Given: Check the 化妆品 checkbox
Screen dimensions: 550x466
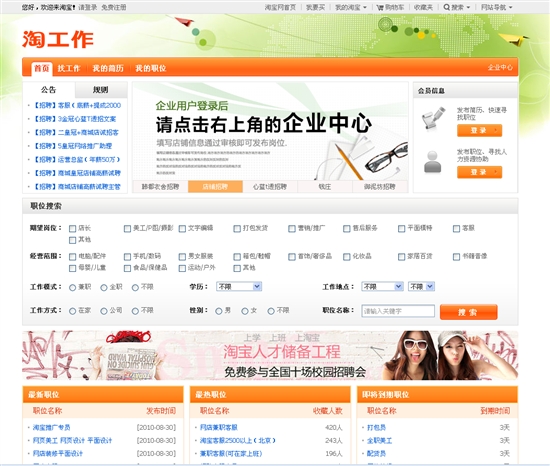Looking at the screenshot, I should click(347, 257).
